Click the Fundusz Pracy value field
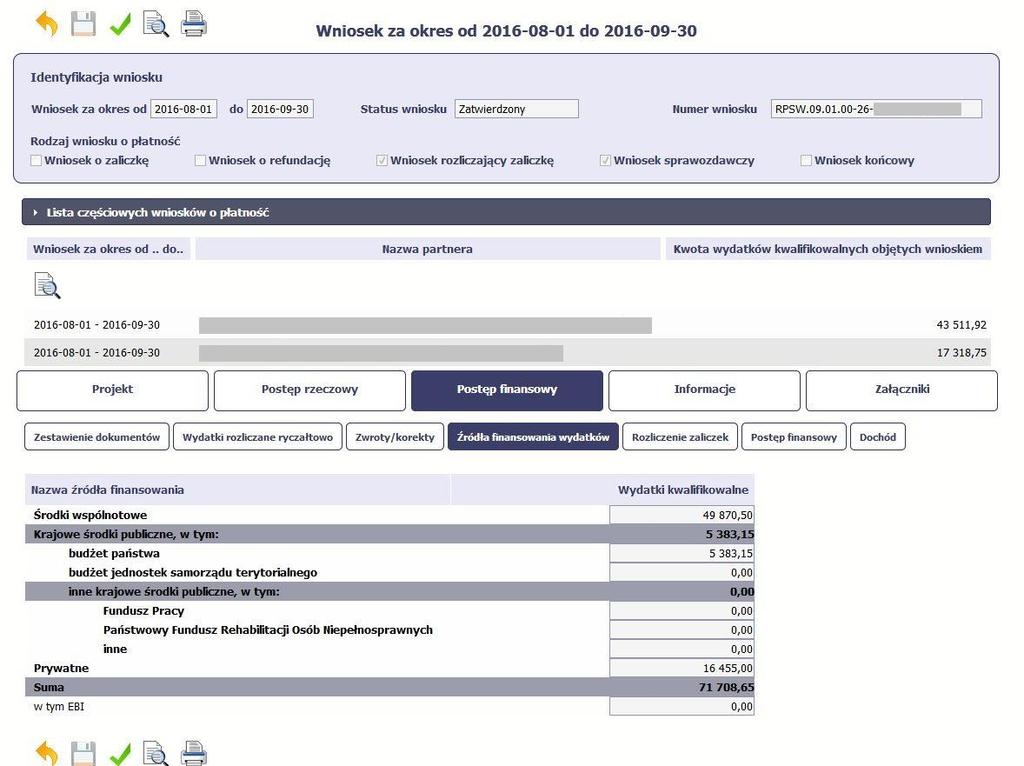This screenshot has width=1024, height=766. click(682, 611)
